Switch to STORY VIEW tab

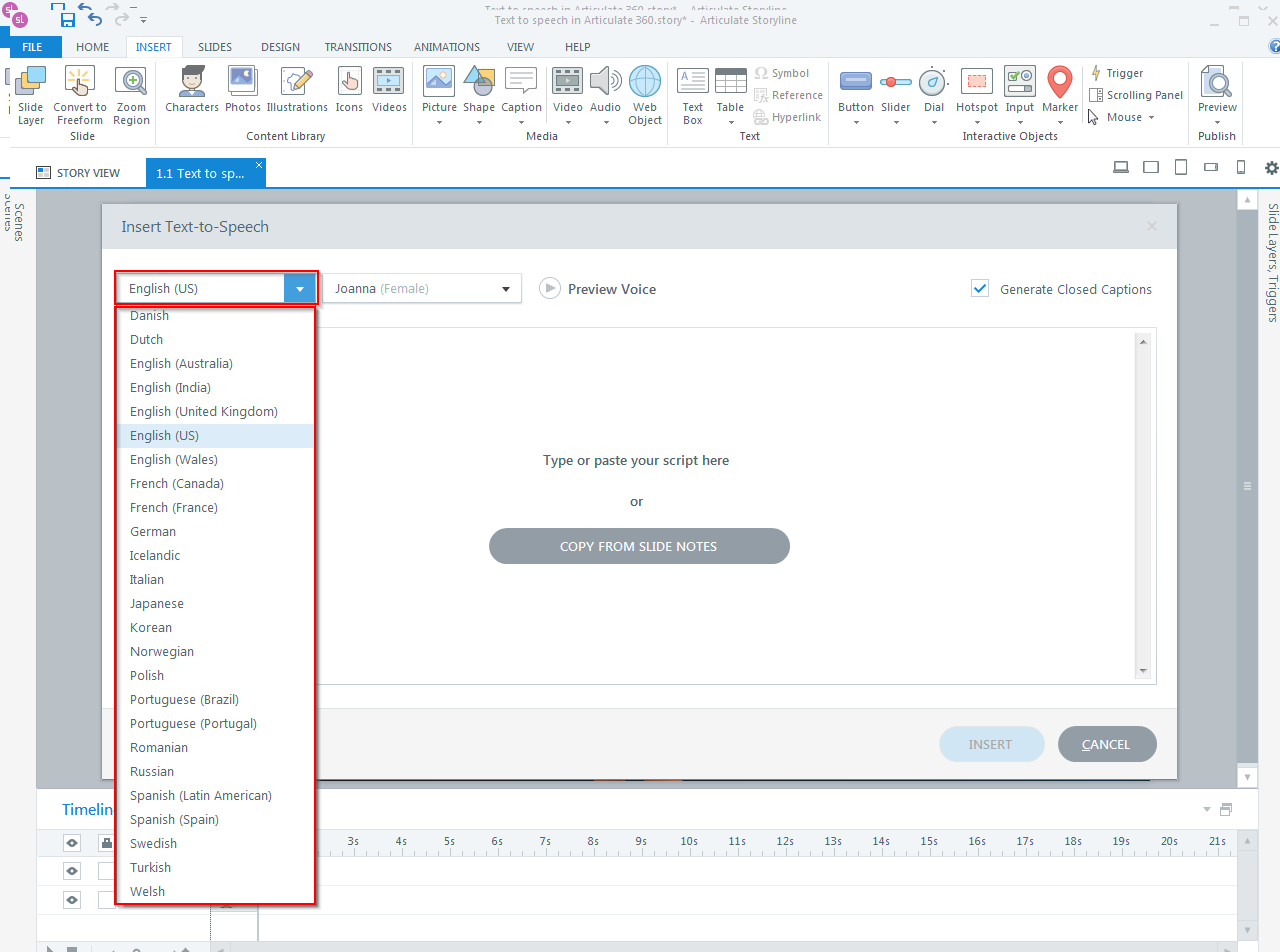point(78,173)
